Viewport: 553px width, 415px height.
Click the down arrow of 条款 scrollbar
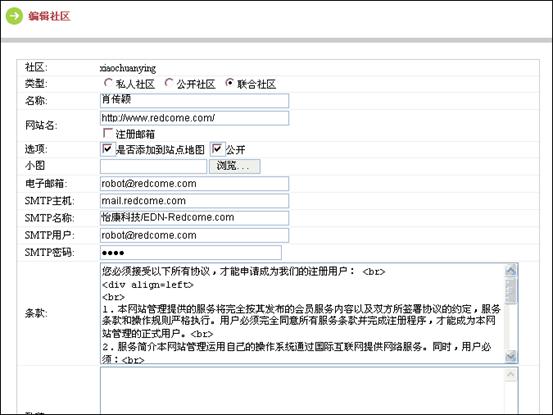coord(511,356)
